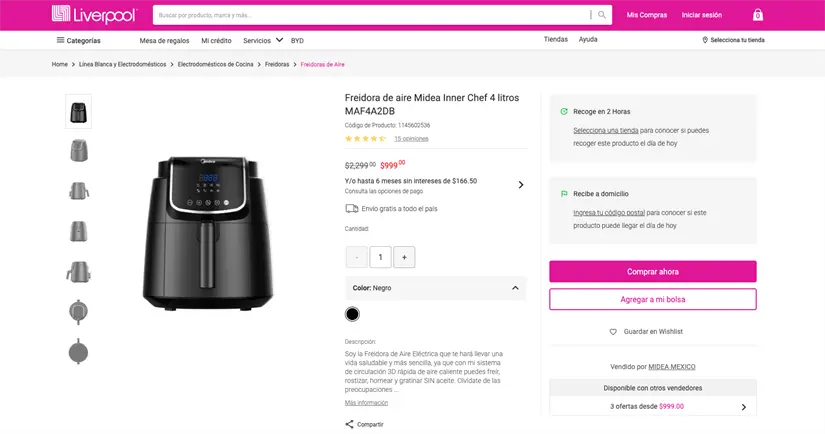Open the Mi crédito menu item
Image resolution: width=825 pixels, height=434 pixels.
pyautogui.click(x=216, y=40)
